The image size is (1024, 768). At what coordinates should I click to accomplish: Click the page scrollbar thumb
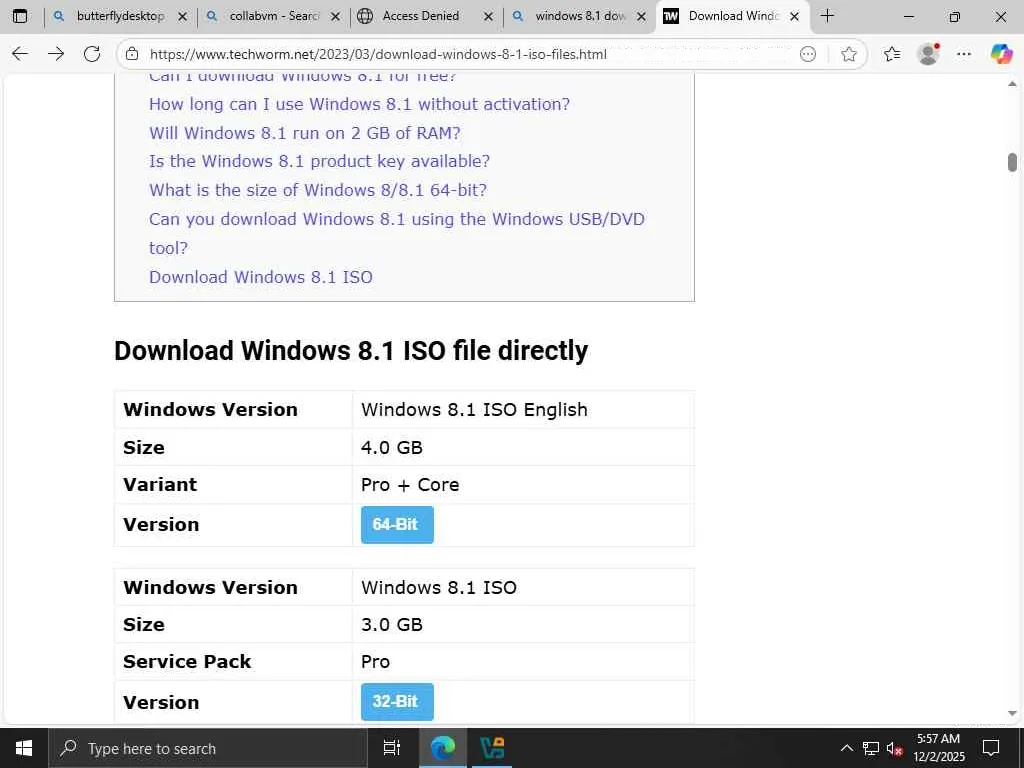(1012, 162)
